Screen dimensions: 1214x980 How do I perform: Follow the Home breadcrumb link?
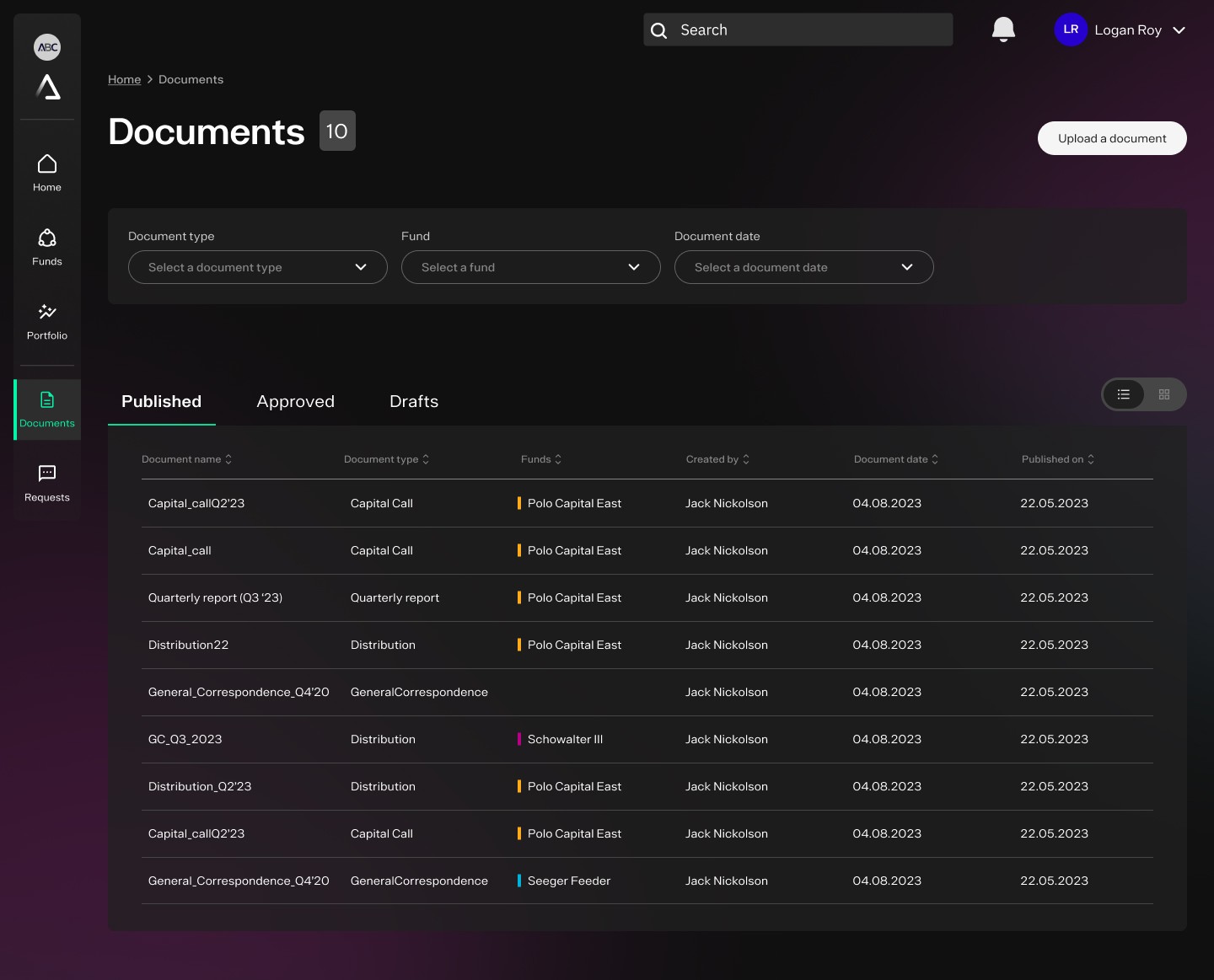coord(124,79)
